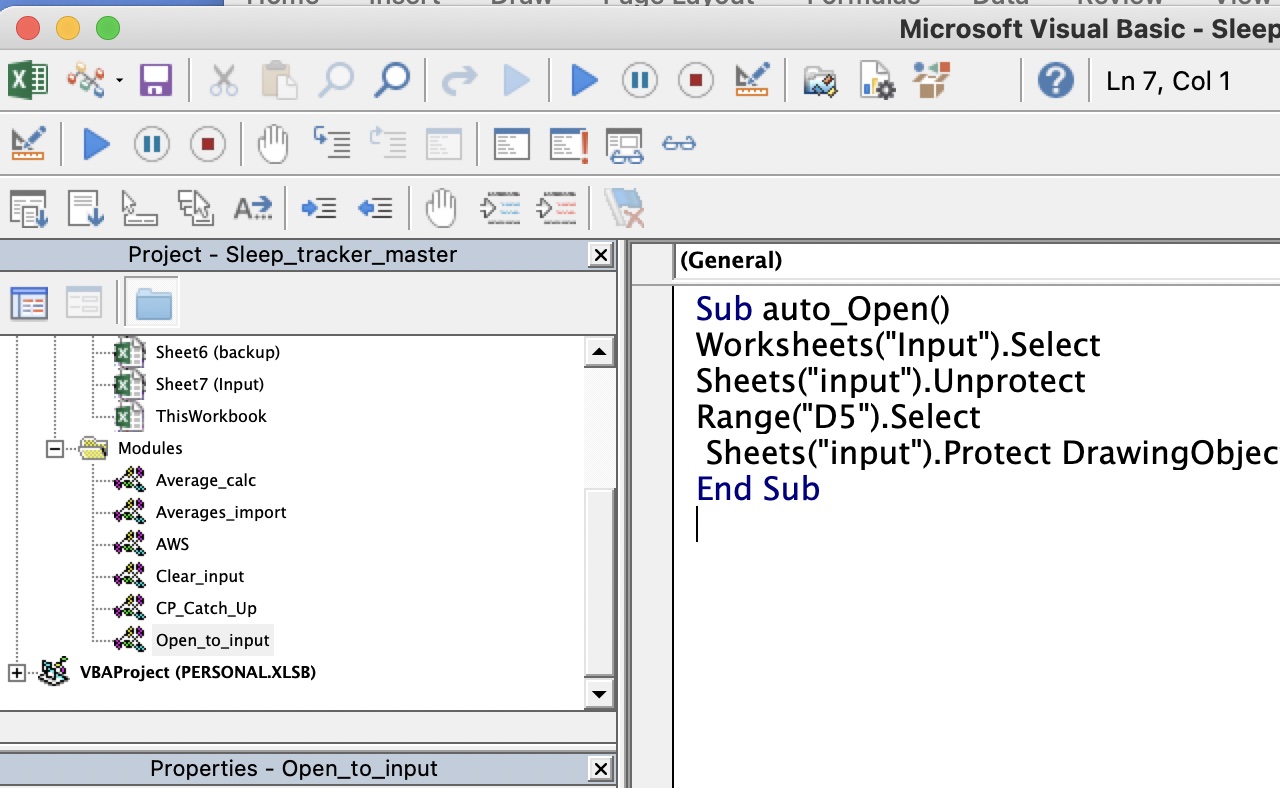Outdent the code with the Outdent icon
Screen dimensions: 1280x788
pos(375,208)
